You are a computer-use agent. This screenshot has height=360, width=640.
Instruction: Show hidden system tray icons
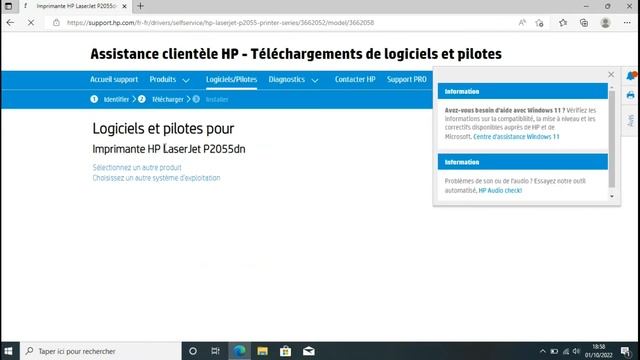[x=542, y=351]
